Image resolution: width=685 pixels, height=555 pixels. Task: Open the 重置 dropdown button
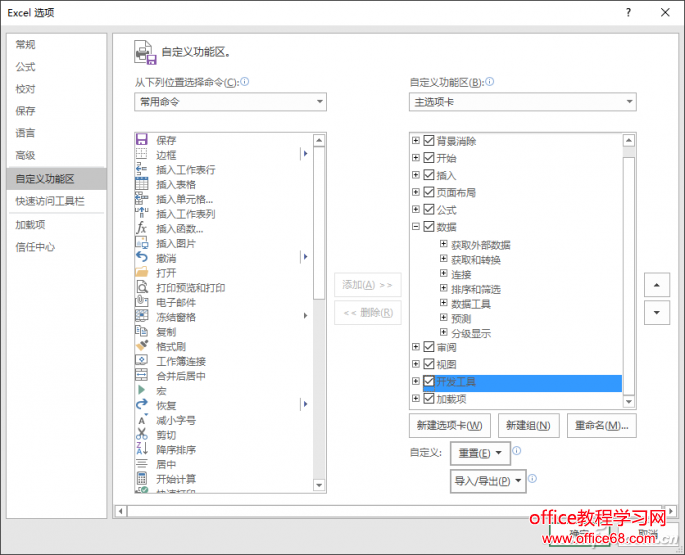pyautogui.click(x=480, y=453)
